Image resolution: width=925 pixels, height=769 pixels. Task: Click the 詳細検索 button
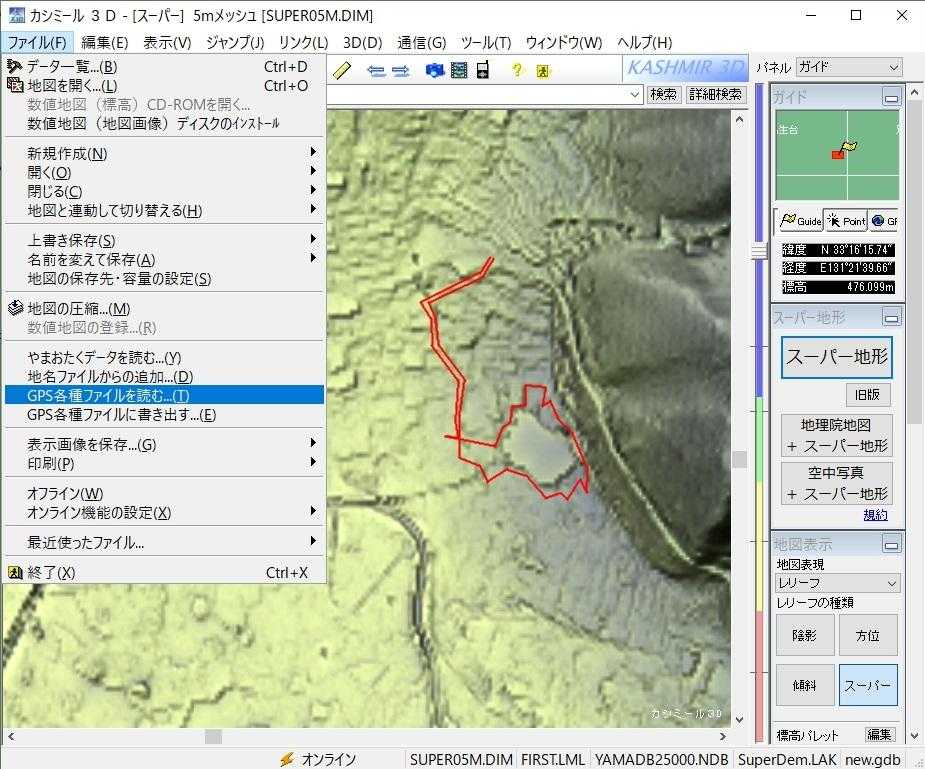tap(715, 95)
